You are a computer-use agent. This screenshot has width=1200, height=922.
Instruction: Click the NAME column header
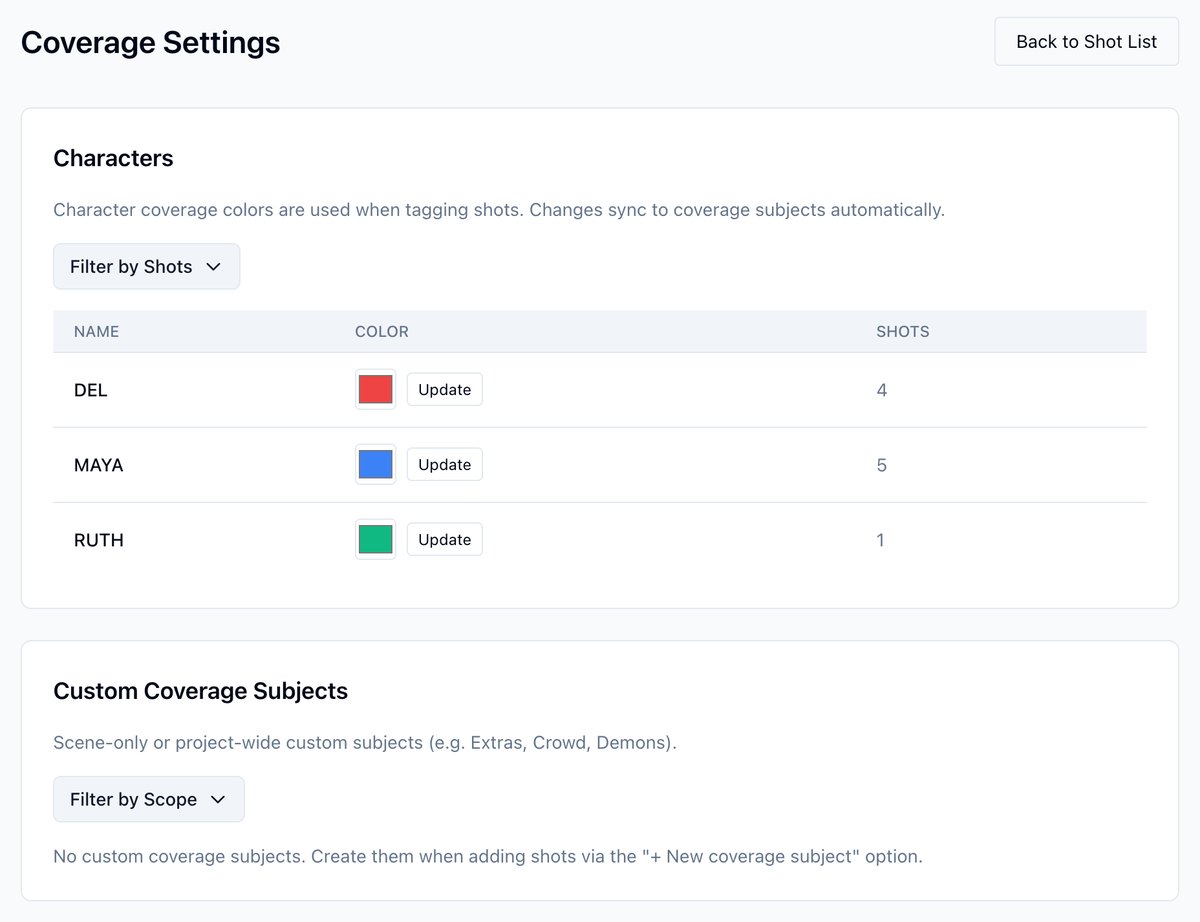click(x=96, y=331)
